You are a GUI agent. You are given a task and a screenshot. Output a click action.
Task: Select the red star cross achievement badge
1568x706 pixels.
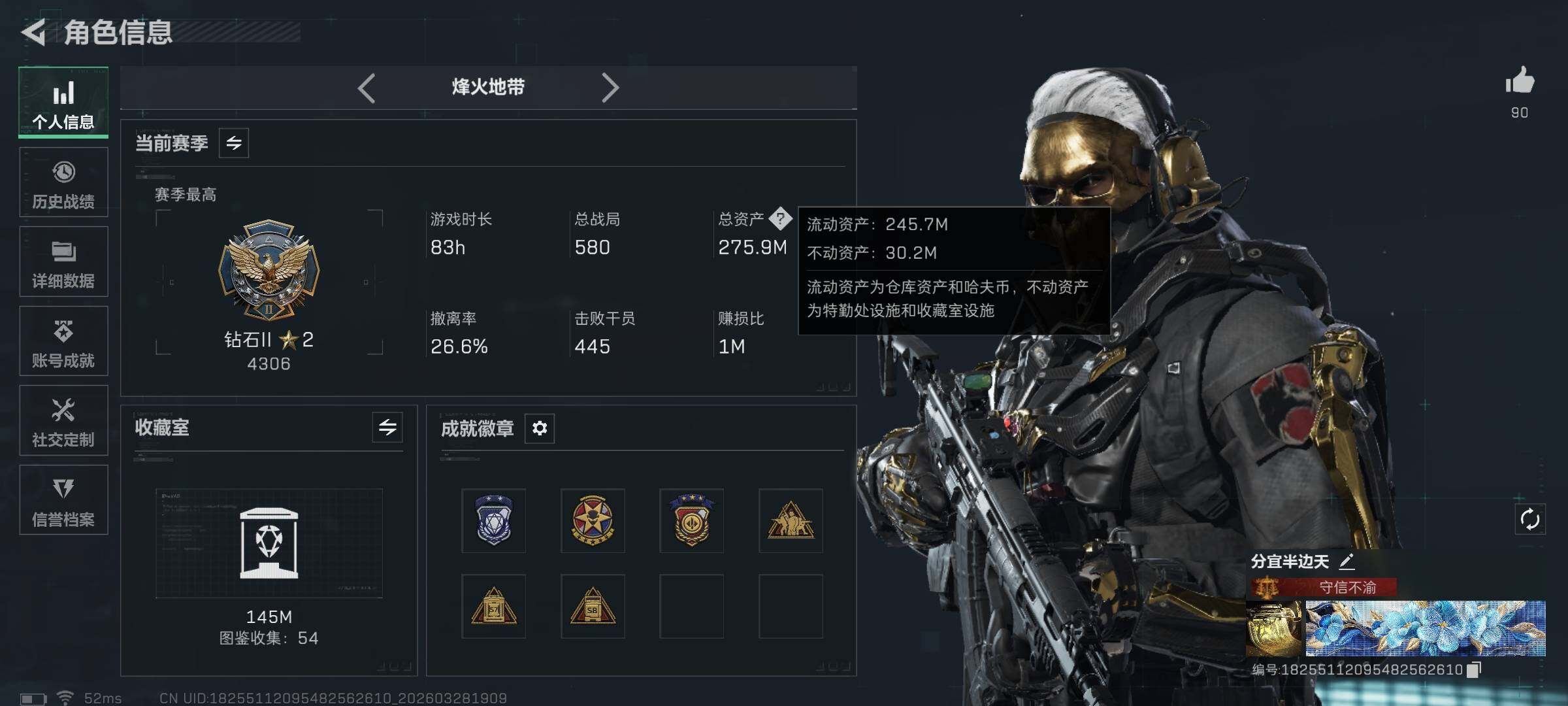click(593, 520)
